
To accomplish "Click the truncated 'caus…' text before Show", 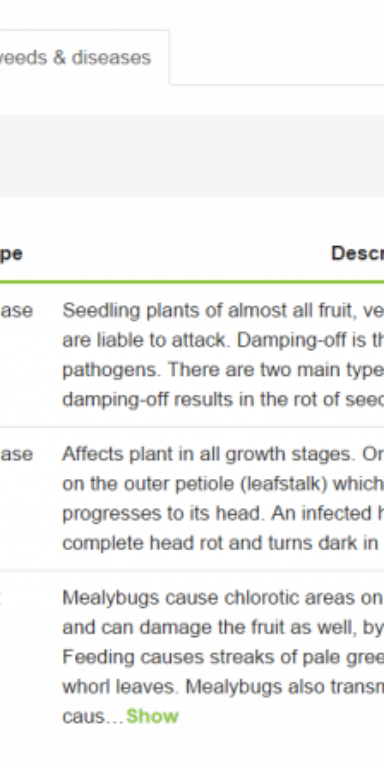I will click(93, 717).
